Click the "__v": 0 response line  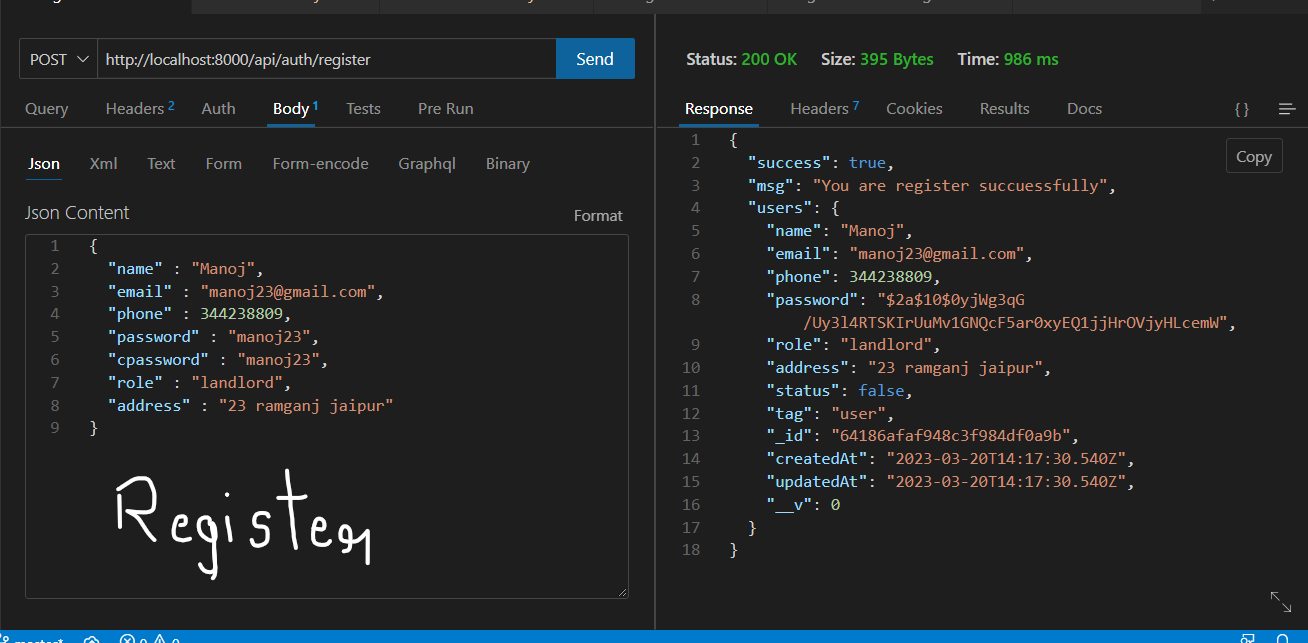click(x=803, y=505)
